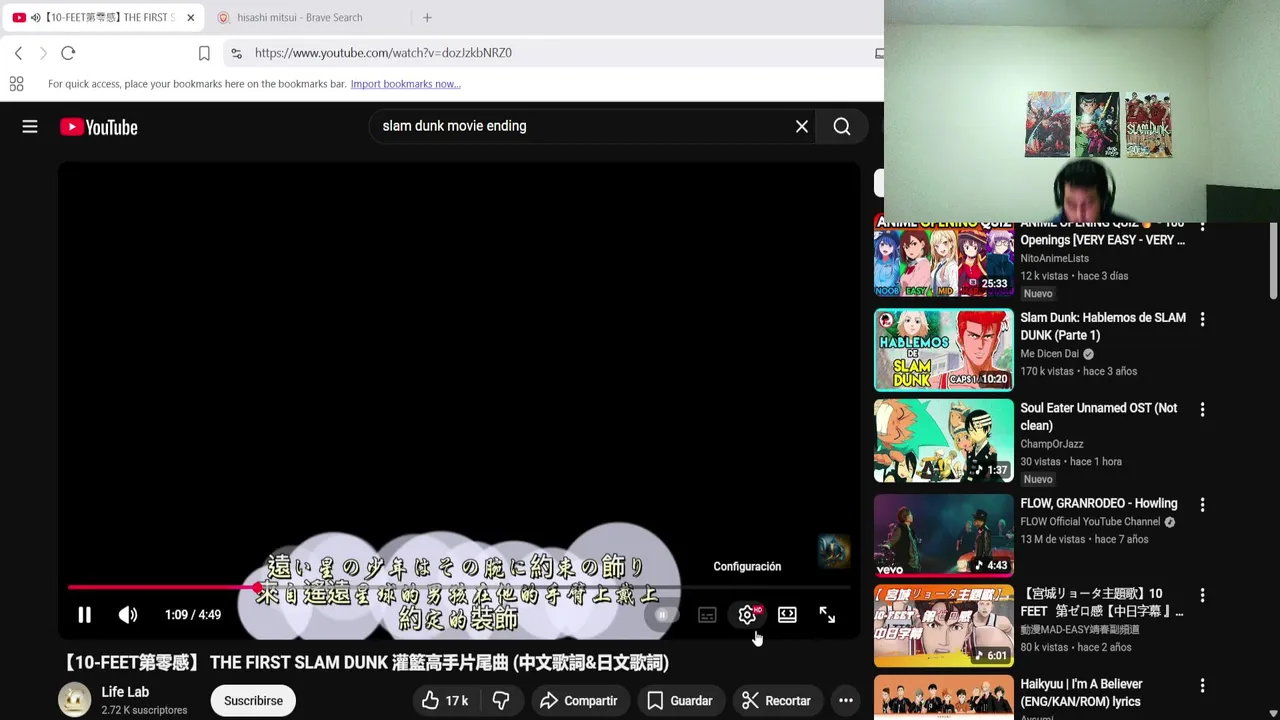
Task: Open the NitoAnimeLists channel name
Action: (x=1054, y=258)
